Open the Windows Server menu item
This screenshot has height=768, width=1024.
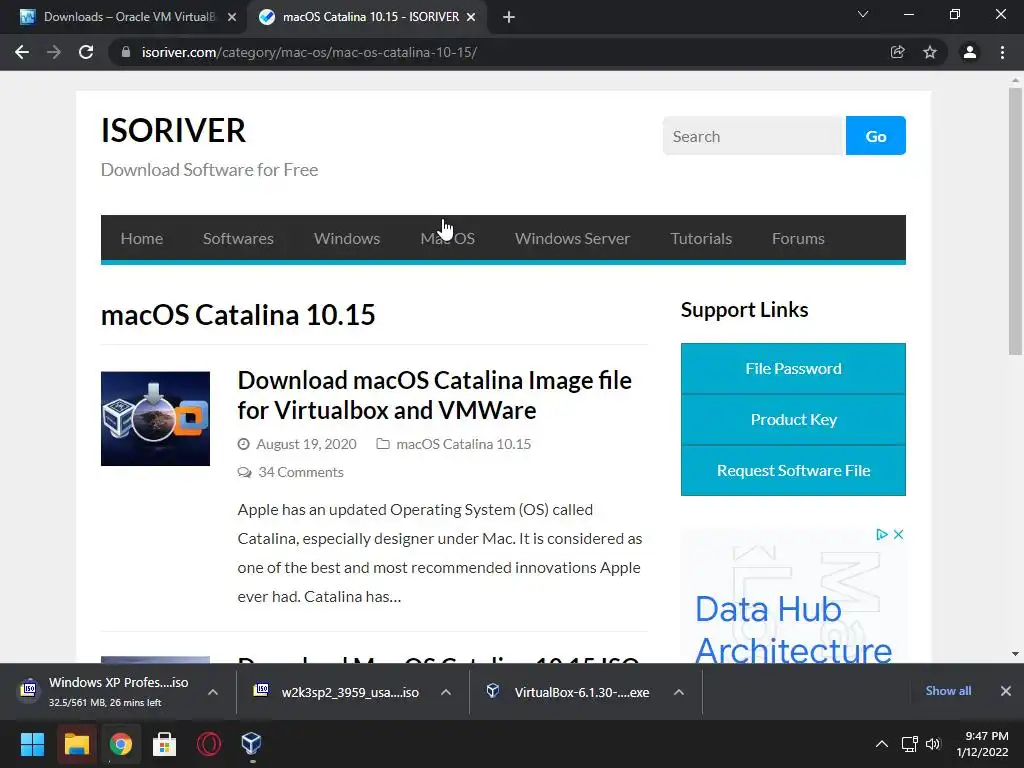[573, 238]
